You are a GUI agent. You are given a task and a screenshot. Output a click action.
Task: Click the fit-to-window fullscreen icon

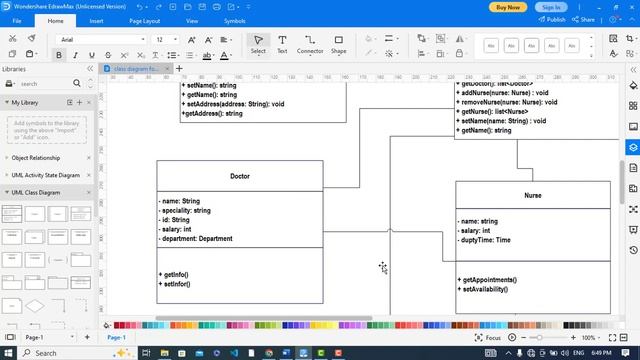coord(612,338)
